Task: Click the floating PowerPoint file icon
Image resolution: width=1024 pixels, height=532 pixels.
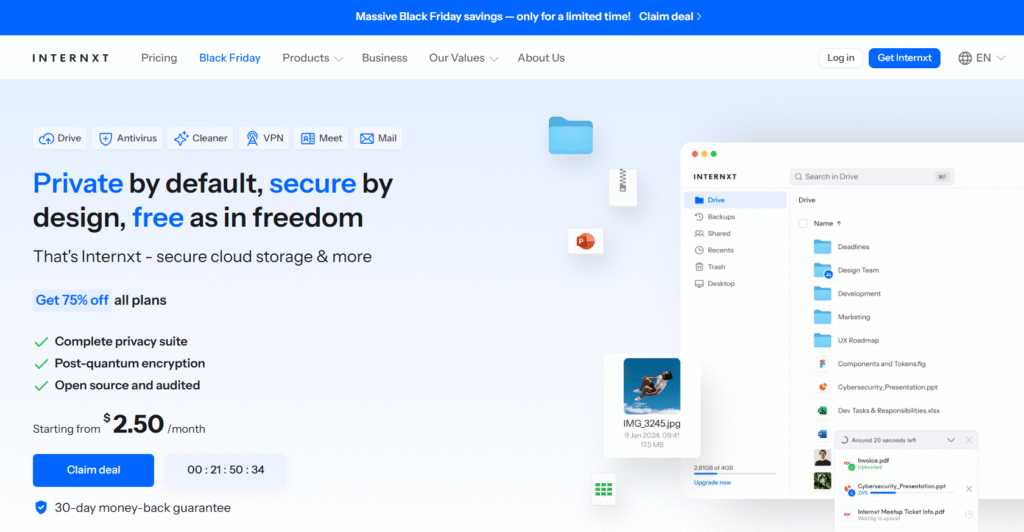Action: click(x=585, y=241)
